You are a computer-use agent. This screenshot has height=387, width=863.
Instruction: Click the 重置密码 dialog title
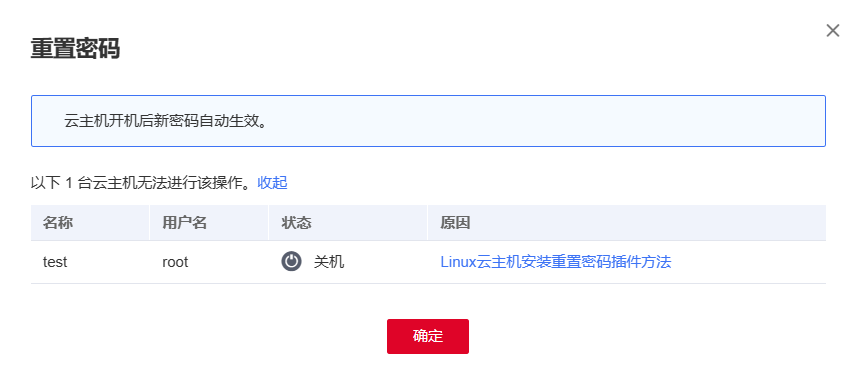(x=75, y=49)
